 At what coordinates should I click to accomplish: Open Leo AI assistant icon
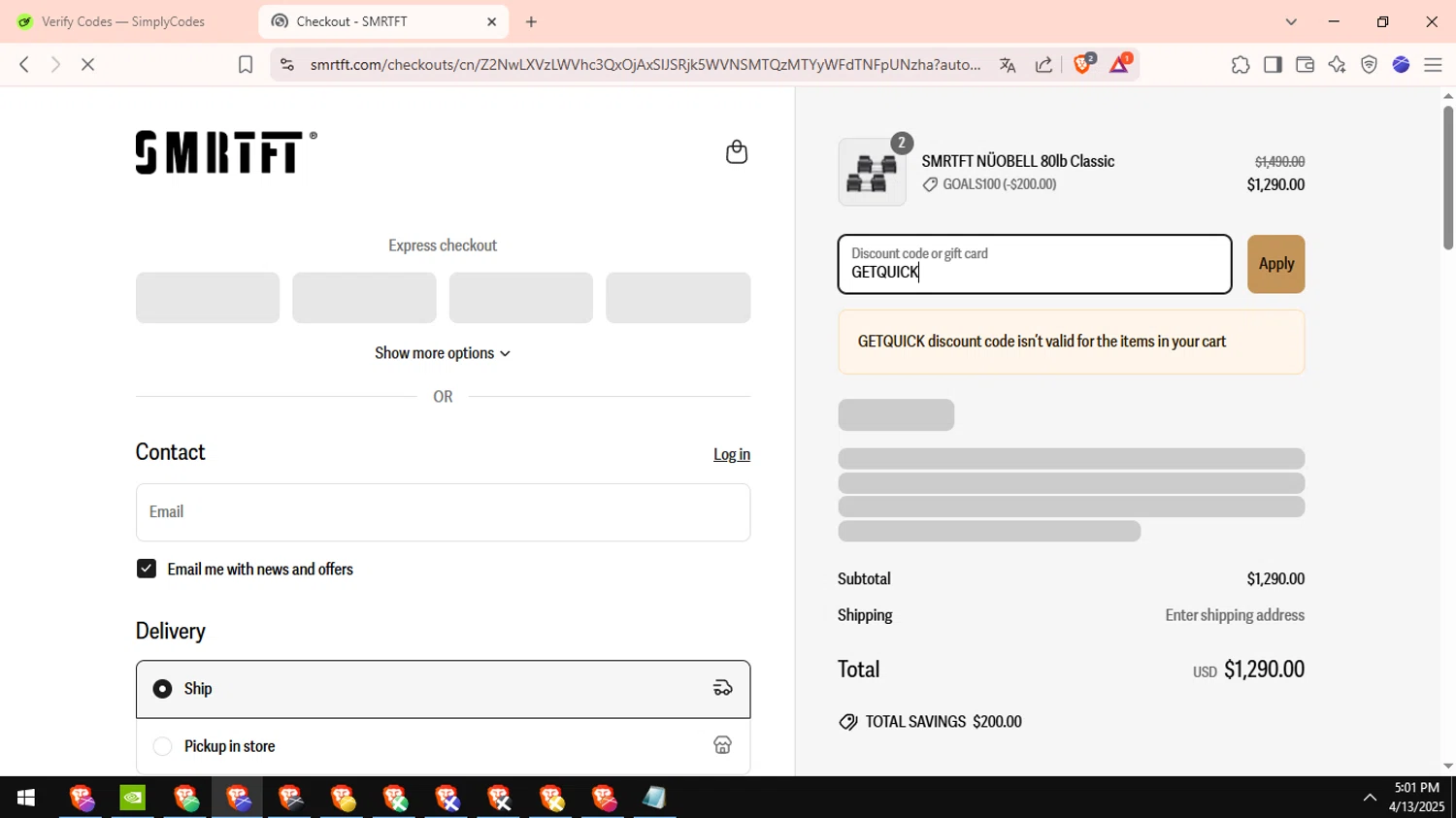tap(1337, 65)
